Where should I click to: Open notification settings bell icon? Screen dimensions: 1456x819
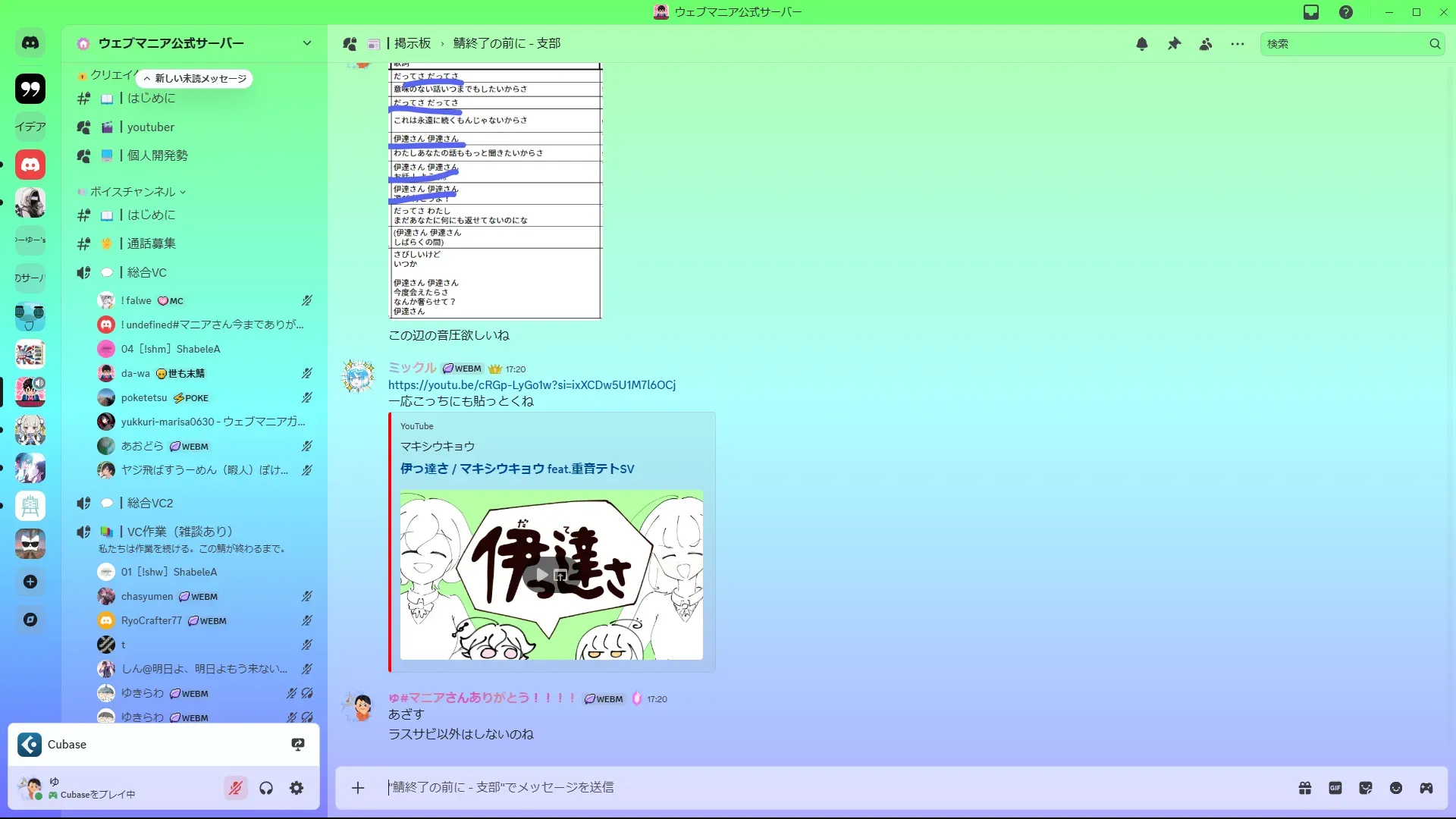(x=1142, y=44)
